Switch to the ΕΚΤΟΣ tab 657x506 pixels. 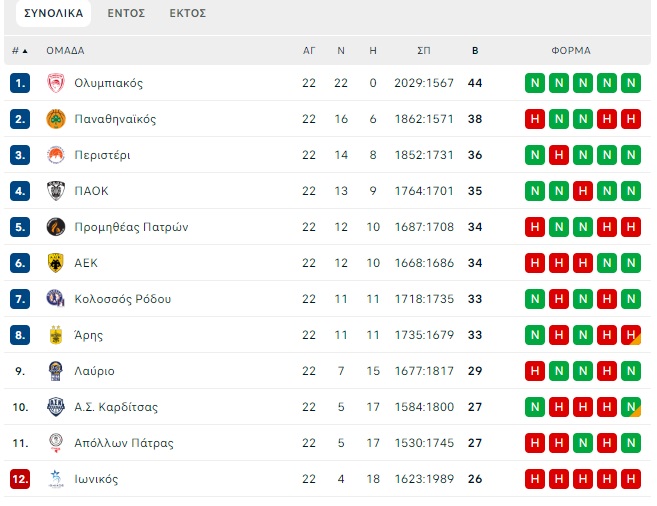point(188,13)
